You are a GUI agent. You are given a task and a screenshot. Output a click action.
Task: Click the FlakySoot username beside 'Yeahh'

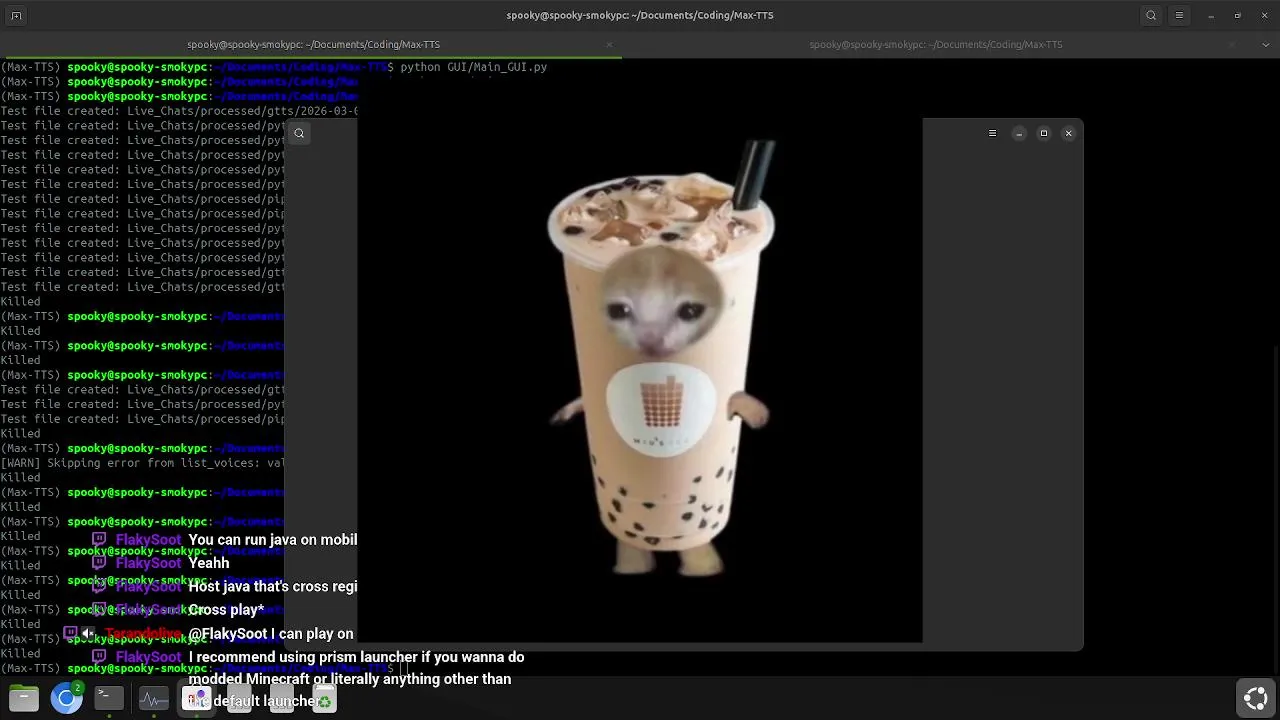click(x=148, y=563)
